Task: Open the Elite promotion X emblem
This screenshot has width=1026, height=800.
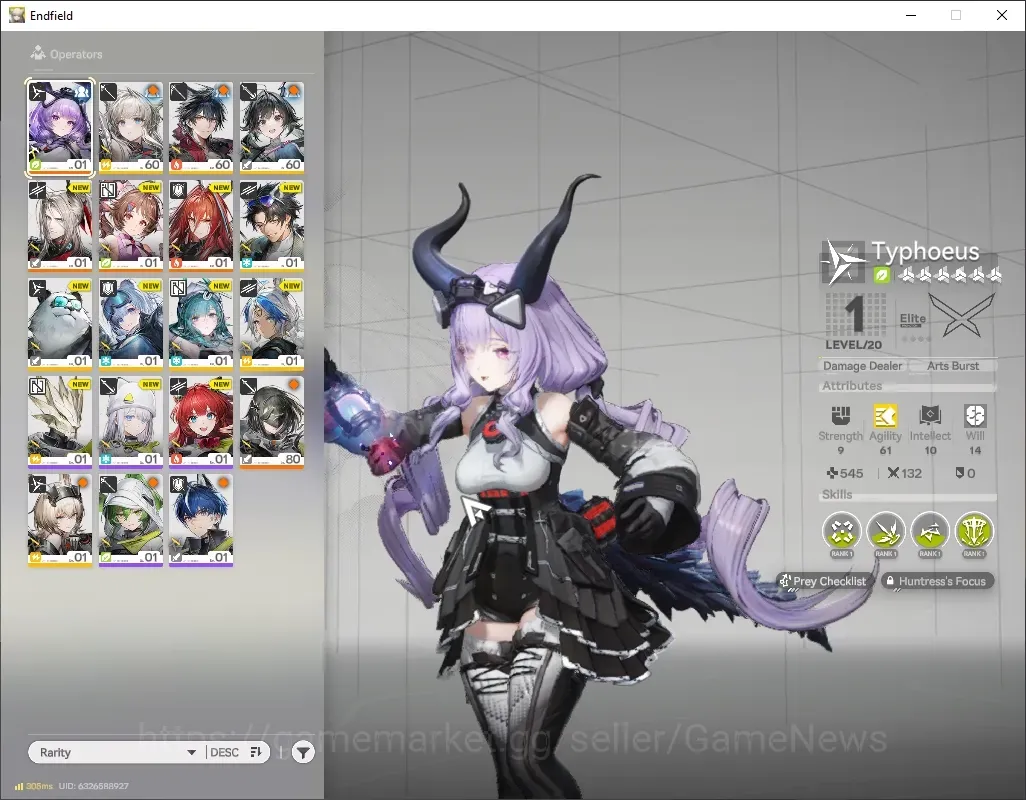Action: pos(961,316)
